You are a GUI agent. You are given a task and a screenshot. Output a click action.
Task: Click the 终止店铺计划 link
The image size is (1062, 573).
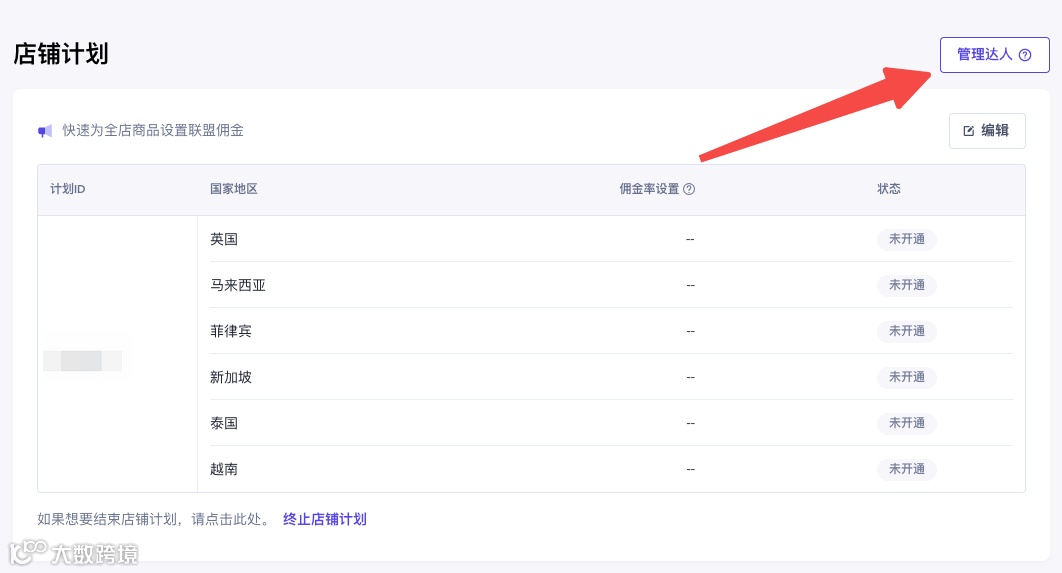pyautogui.click(x=324, y=519)
